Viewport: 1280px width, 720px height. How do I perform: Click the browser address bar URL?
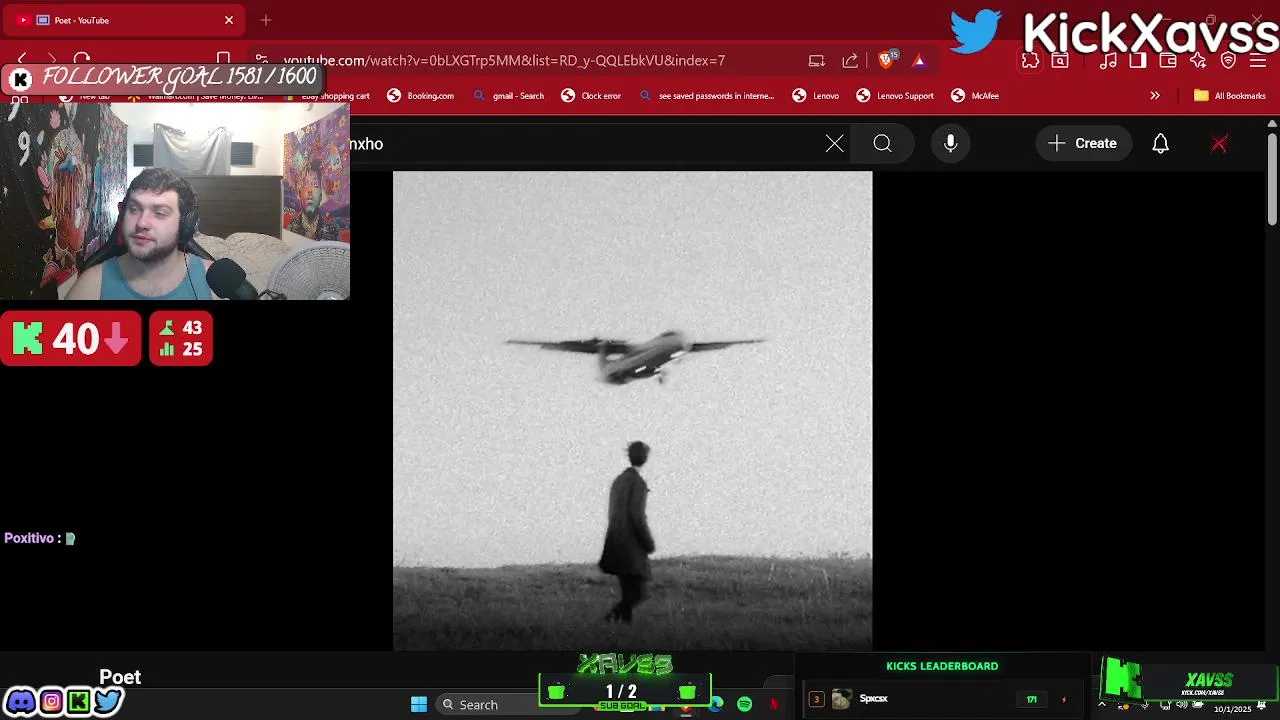coord(504,61)
